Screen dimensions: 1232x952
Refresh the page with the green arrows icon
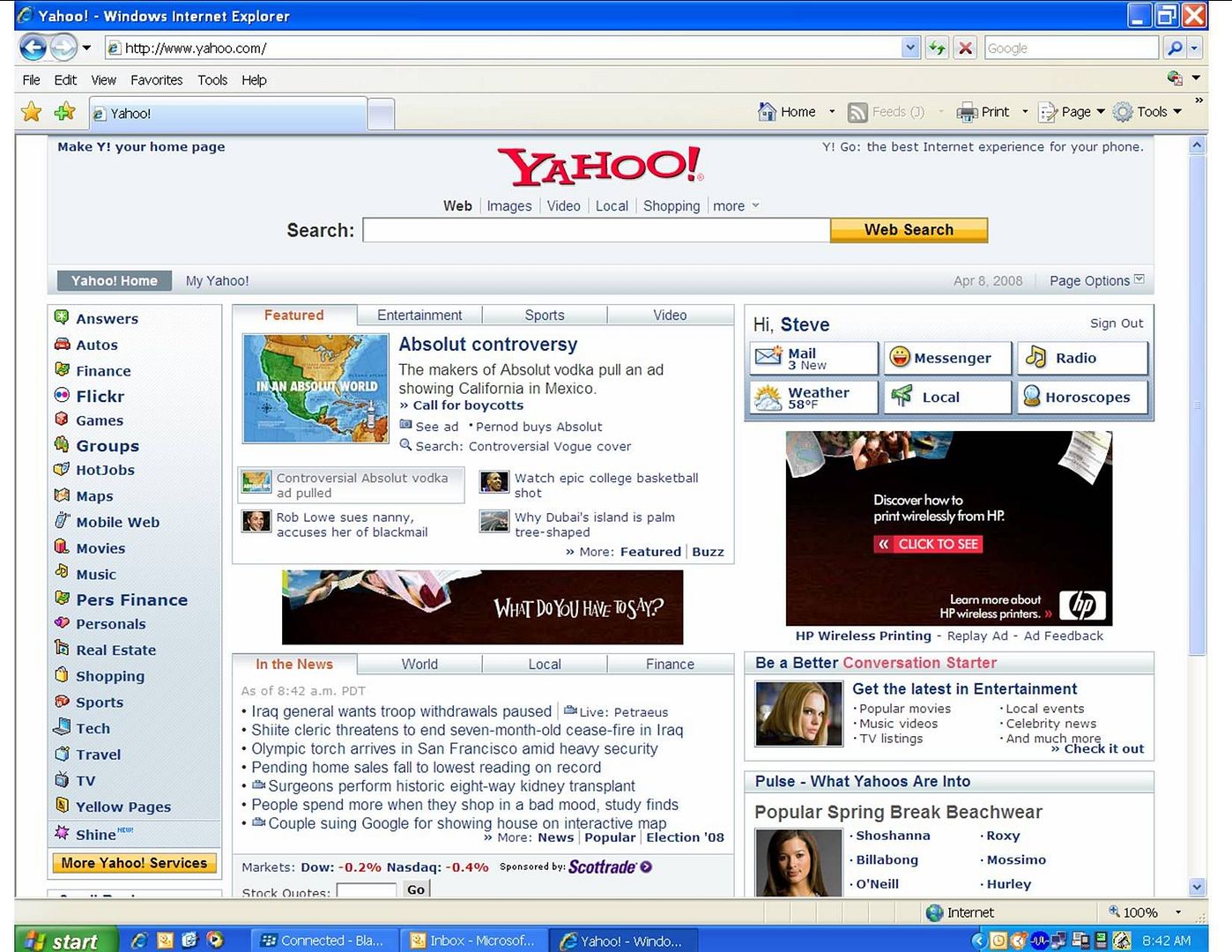coord(937,48)
